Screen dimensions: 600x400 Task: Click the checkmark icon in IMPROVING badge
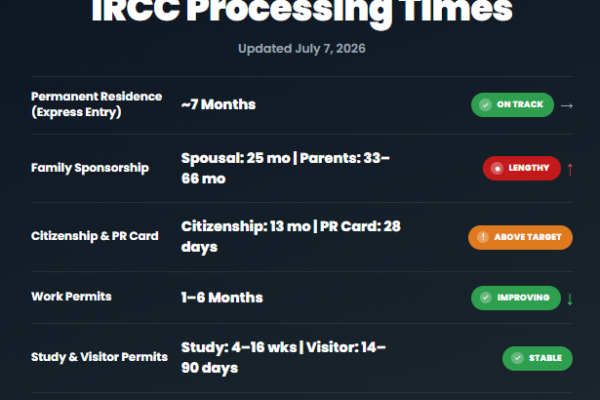(x=486, y=298)
